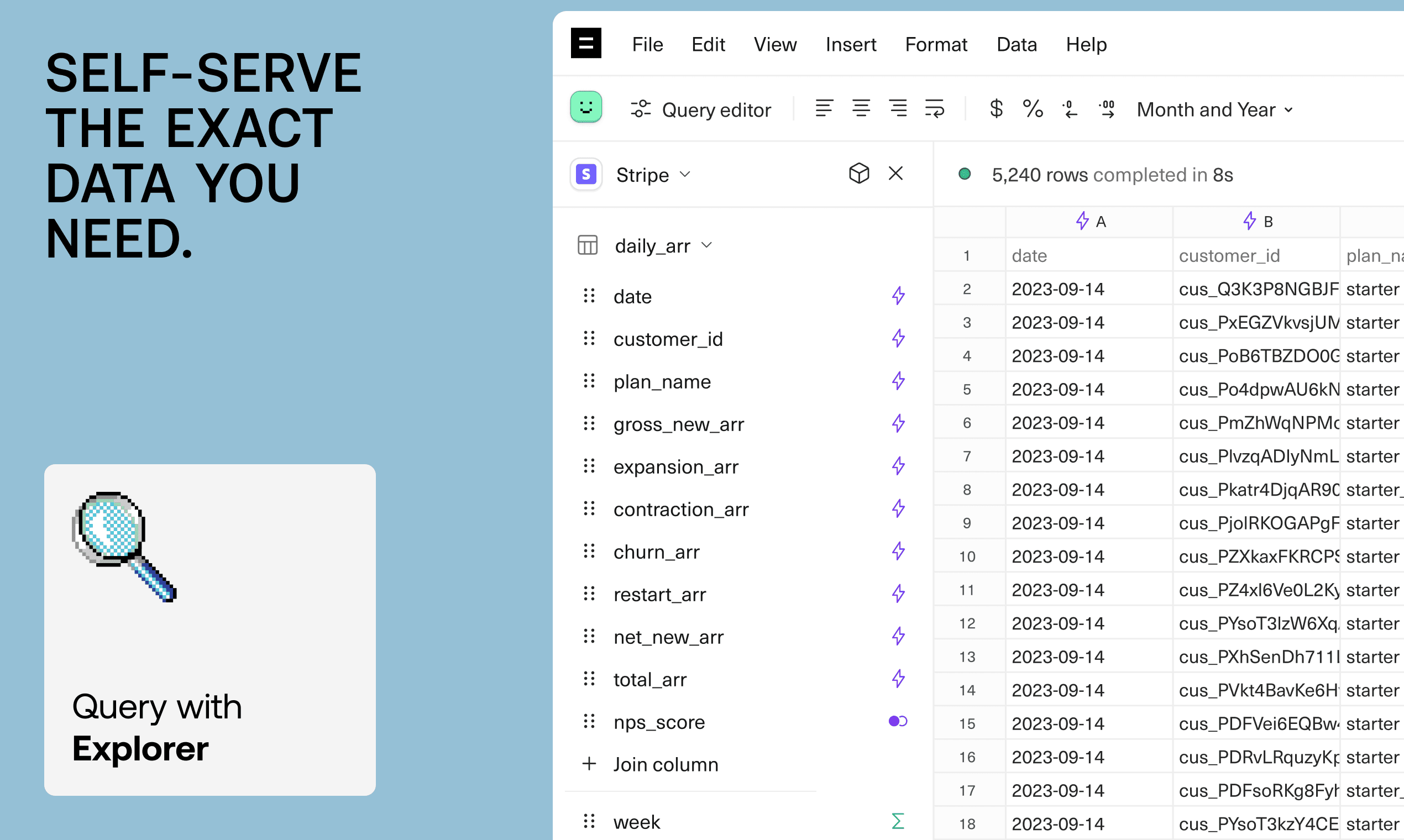Close the Stripe explorer panel
Image resolution: width=1404 pixels, height=840 pixels.
[x=895, y=173]
